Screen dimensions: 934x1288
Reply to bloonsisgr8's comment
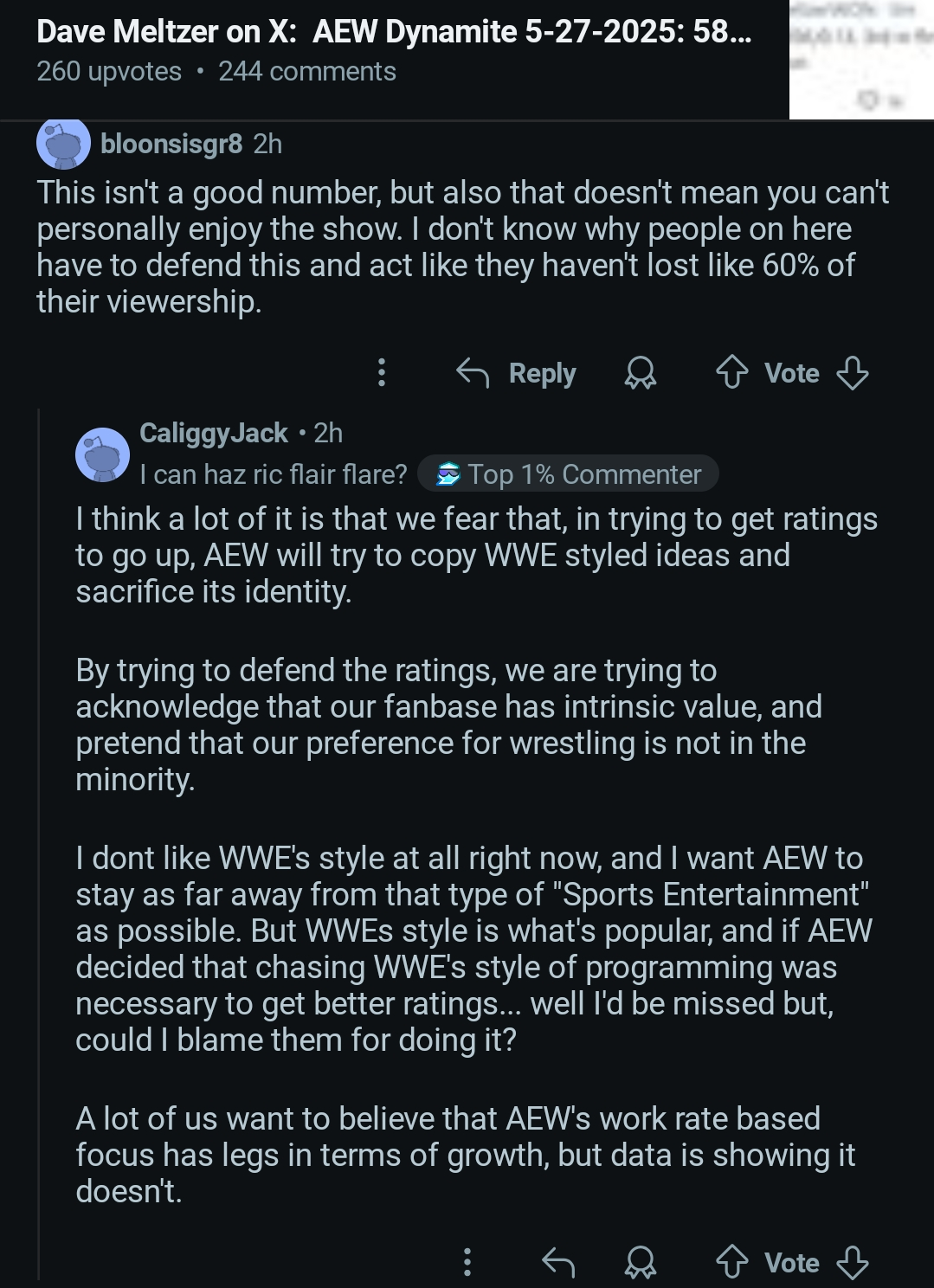point(517,373)
